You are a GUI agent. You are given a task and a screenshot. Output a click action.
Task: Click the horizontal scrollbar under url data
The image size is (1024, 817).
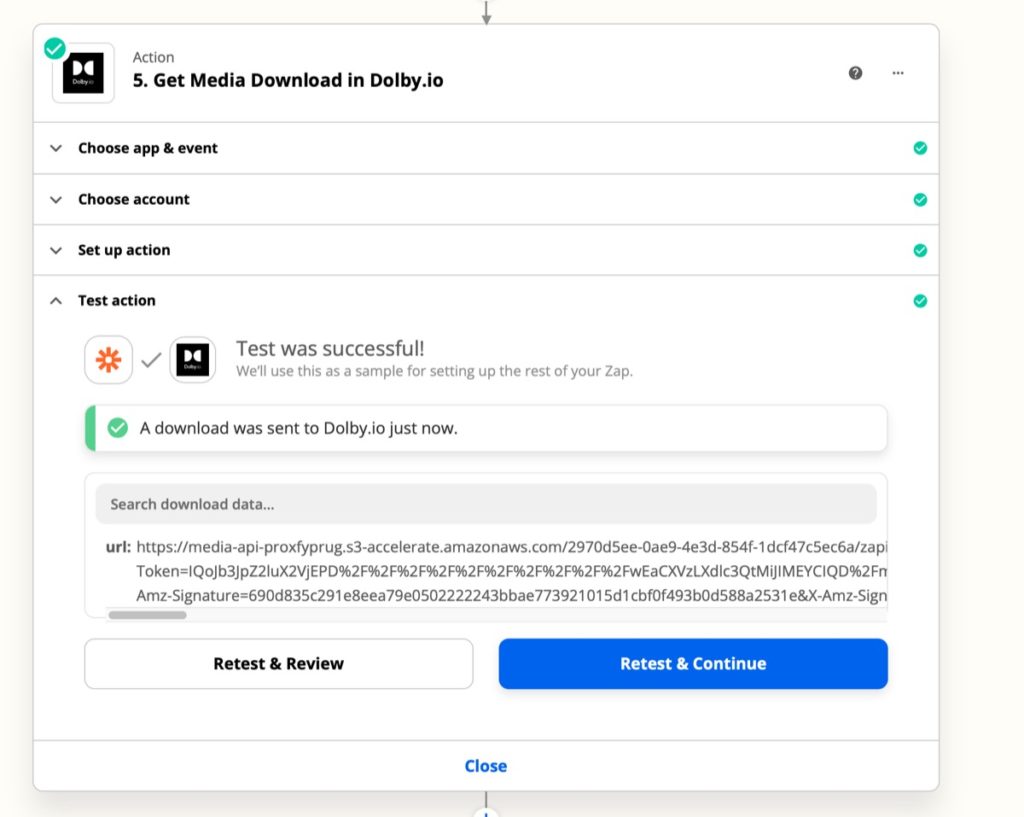click(148, 615)
